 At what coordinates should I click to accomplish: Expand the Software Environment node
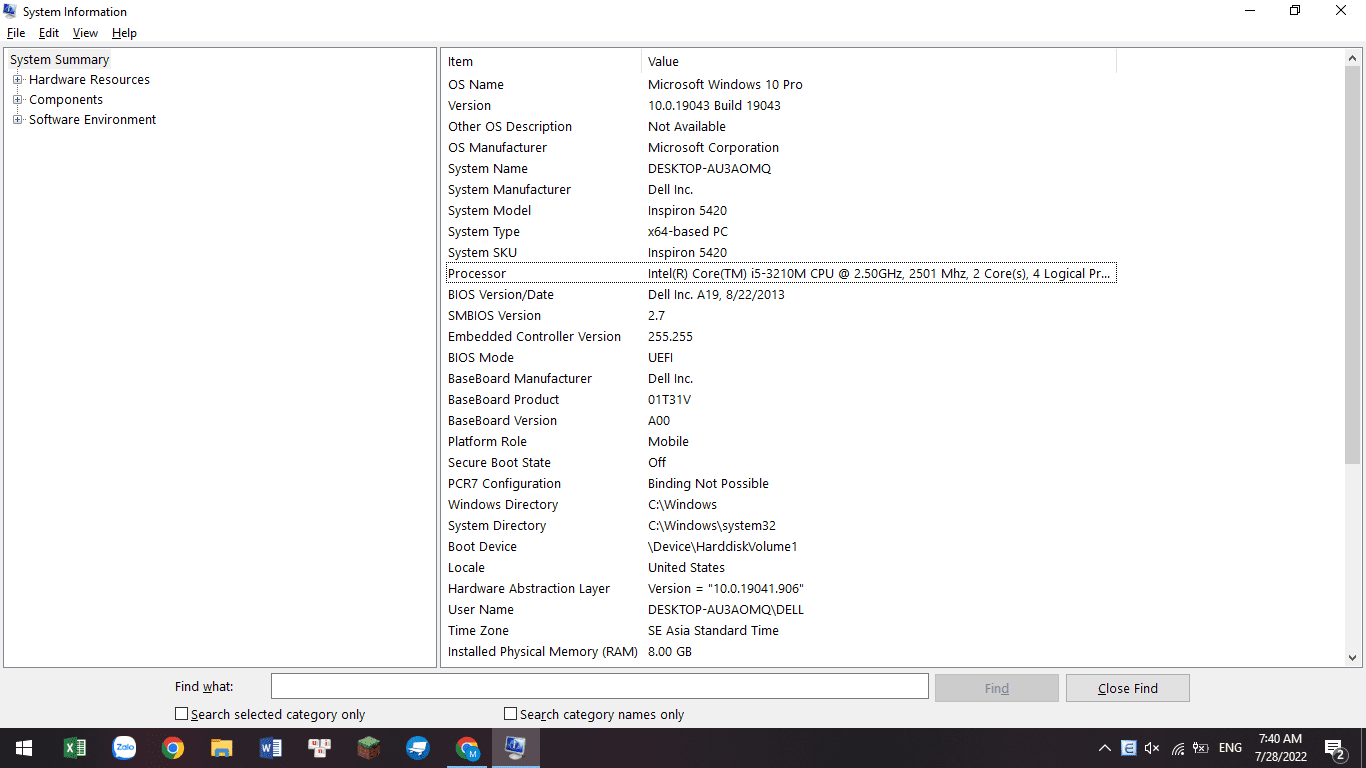[x=17, y=120]
